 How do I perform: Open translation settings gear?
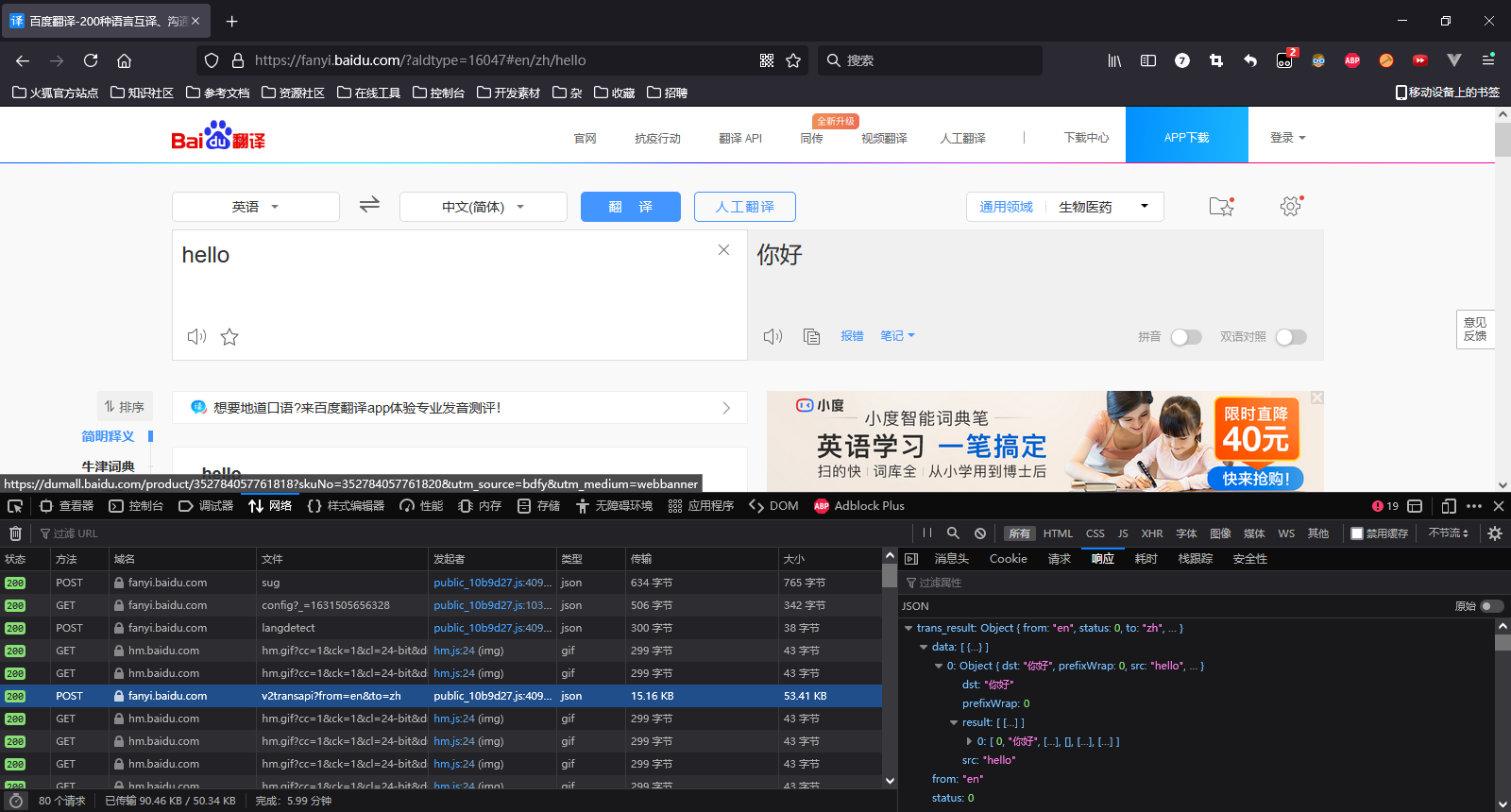tap(1291, 206)
